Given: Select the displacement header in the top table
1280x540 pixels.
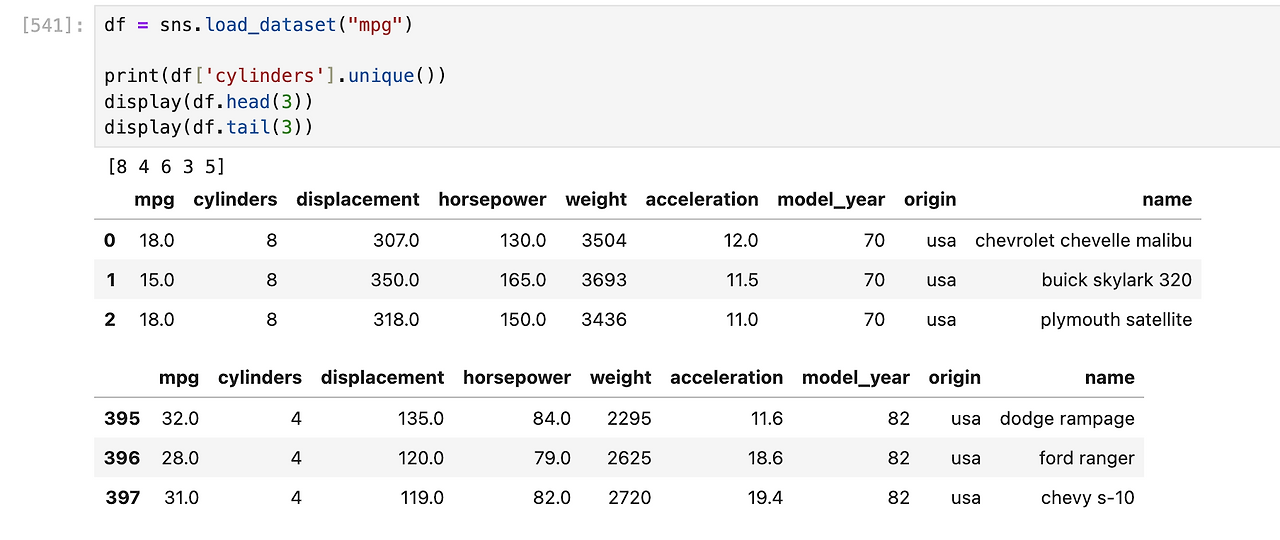Looking at the screenshot, I should [x=358, y=199].
